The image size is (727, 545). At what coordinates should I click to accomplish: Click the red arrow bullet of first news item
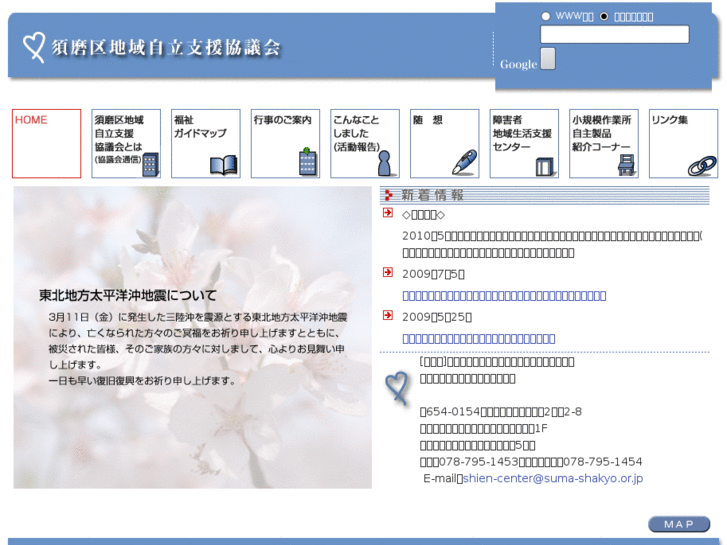(x=388, y=212)
